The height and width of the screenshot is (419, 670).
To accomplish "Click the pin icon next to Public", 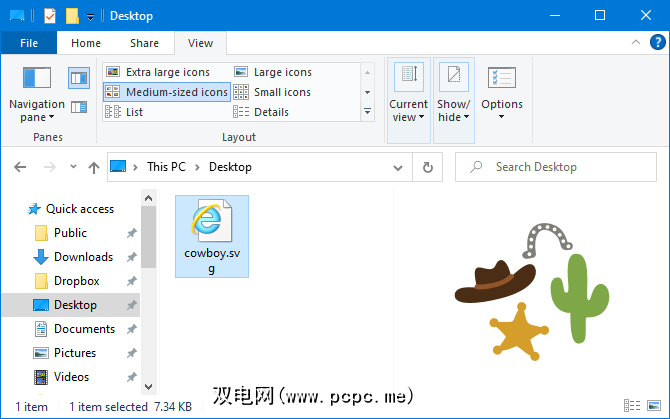I will pos(132,233).
